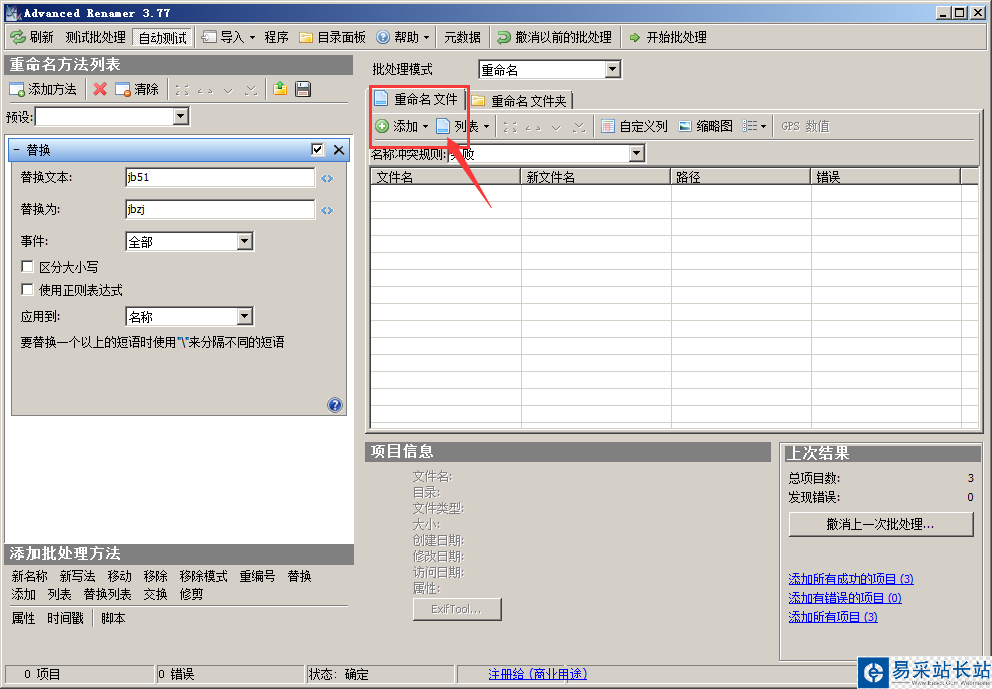
Task: Click 清除 clear methods button
Action: click(x=137, y=89)
